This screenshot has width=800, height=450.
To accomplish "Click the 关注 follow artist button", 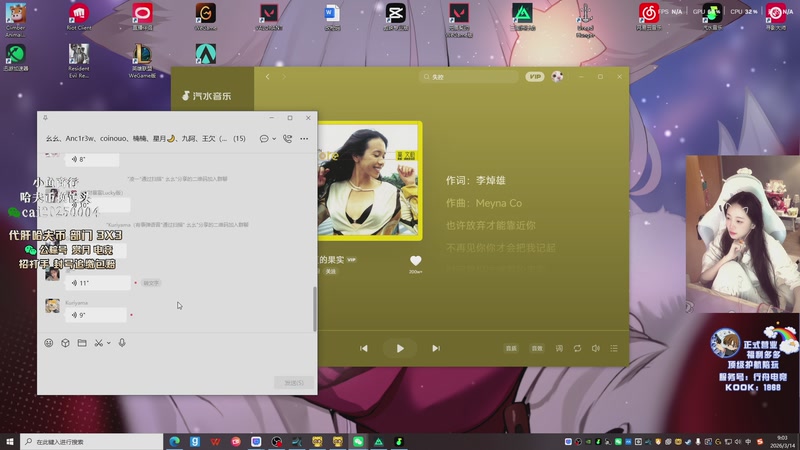I will point(331,271).
